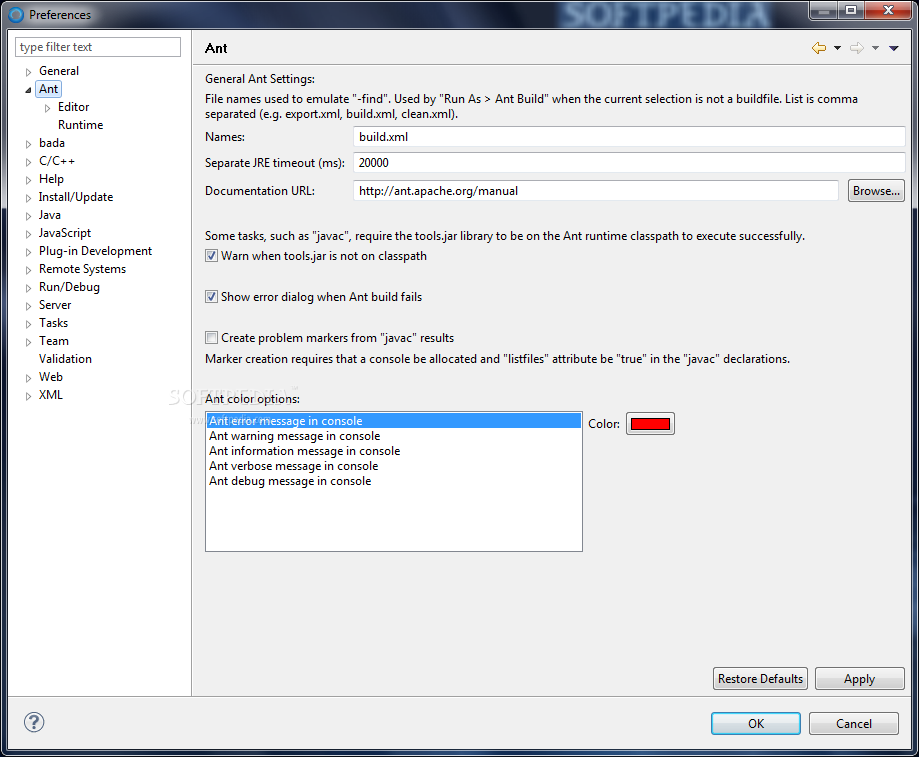Select Install/Update in the tree
This screenshot has height=757, width=919.
tap(76, 197)
